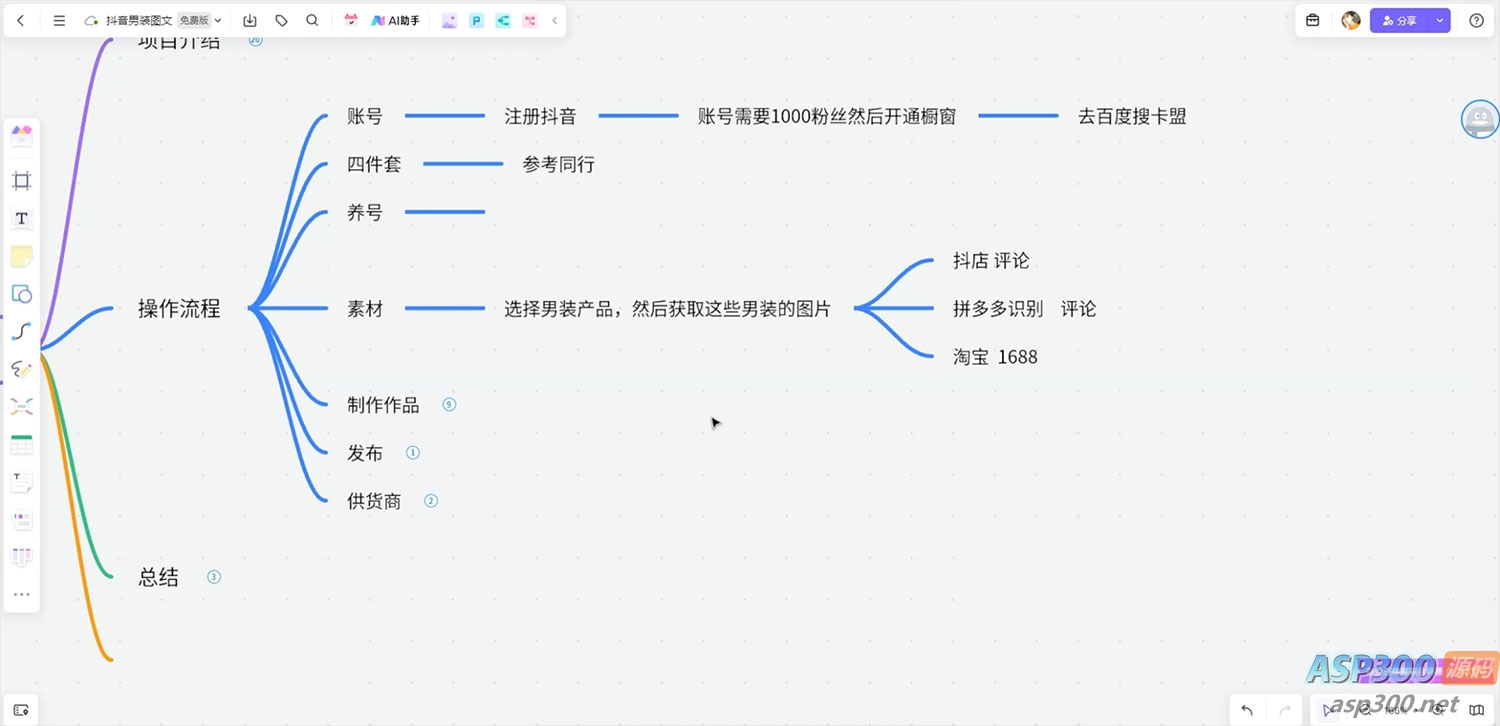Click the file title 抖音男装图文
The height and width of the screenshot is (726, 1500).
pyautogui.click(x=140, y=20)
